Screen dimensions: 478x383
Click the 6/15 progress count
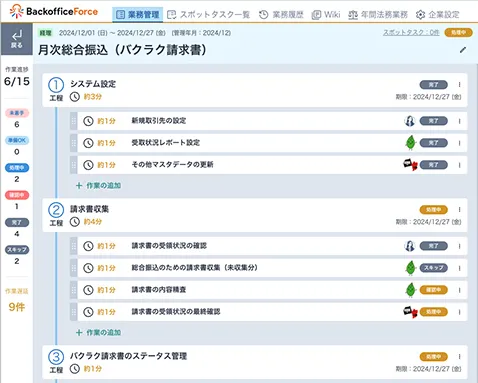[17, 81]
